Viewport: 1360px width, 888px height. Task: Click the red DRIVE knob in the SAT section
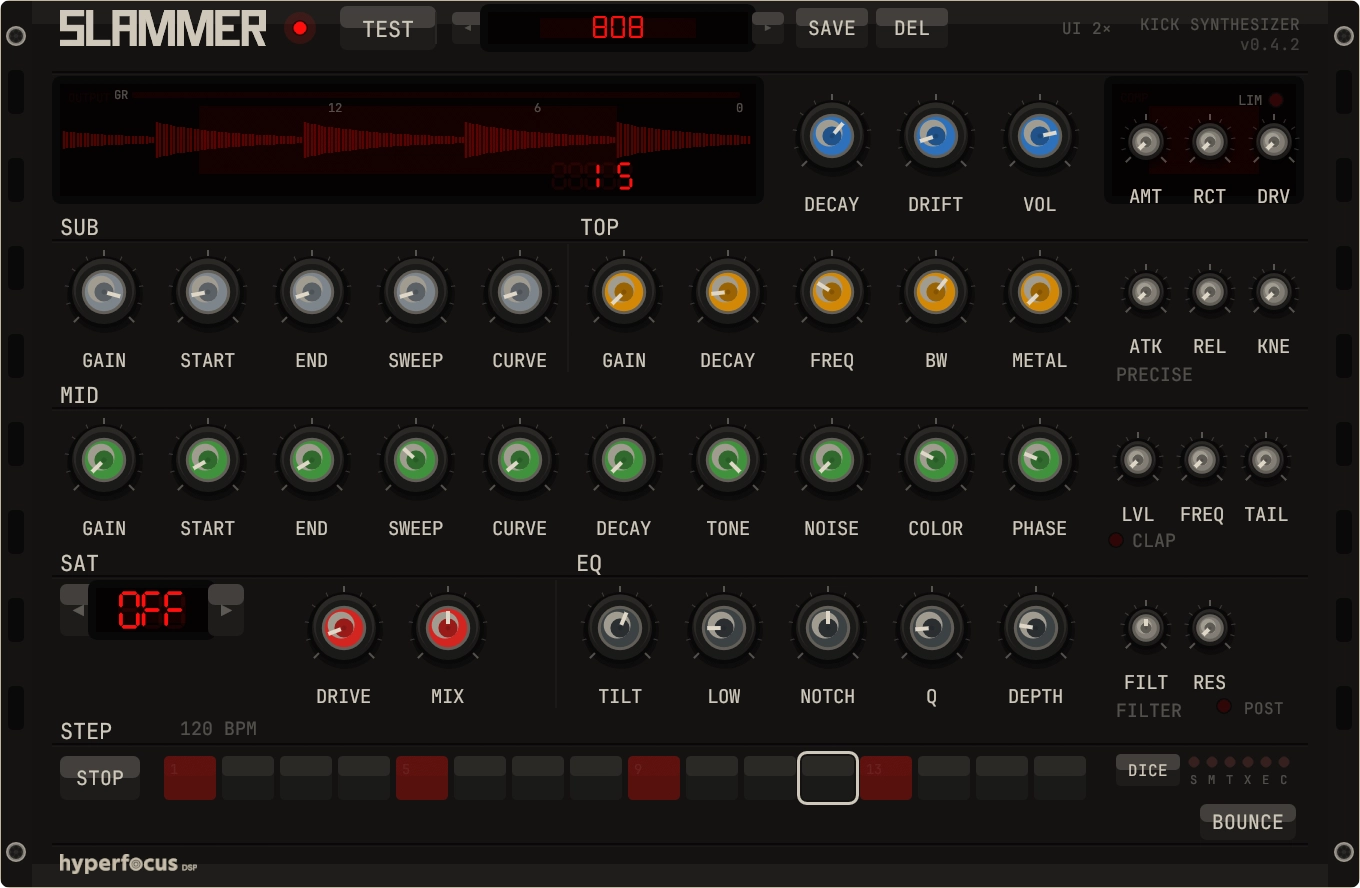[x=343, y=628]
